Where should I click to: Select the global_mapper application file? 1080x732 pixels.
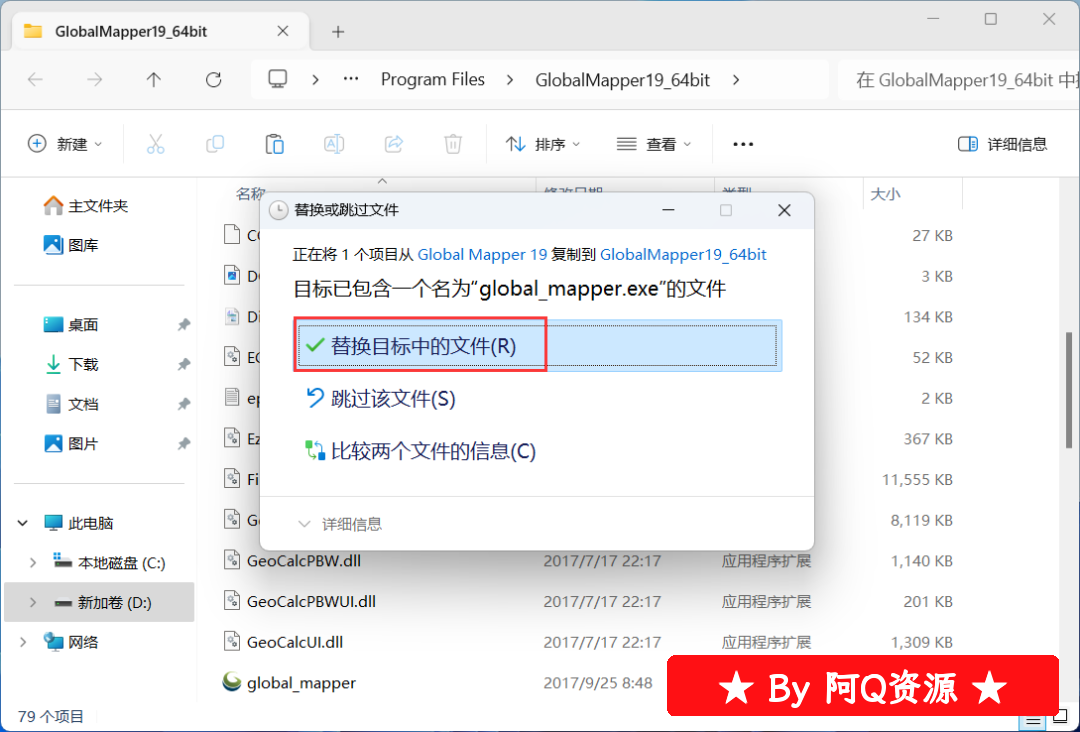[289, 682]
